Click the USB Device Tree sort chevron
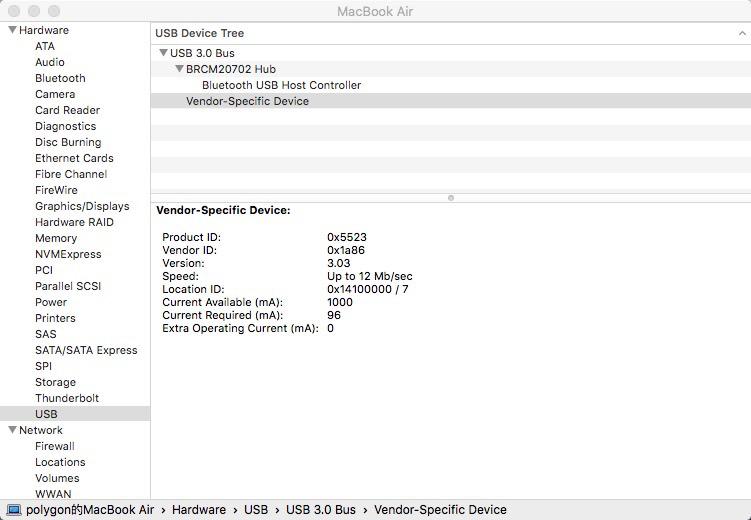 [x=742, y=33]
